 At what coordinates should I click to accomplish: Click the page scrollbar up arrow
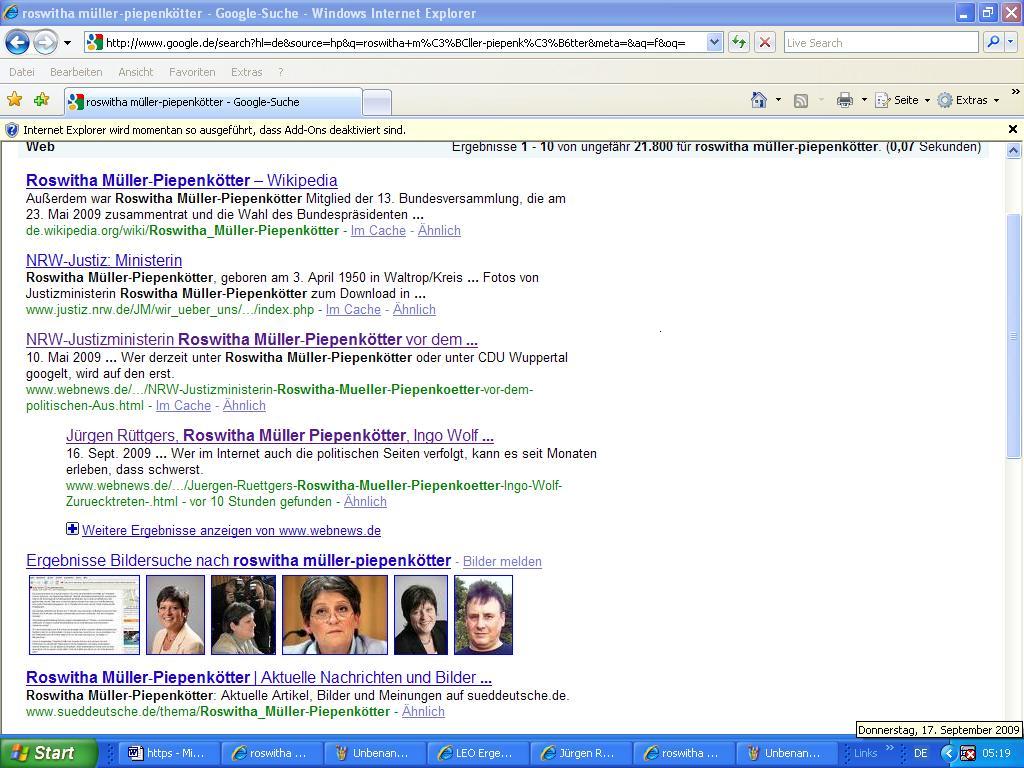pyautogui.click(x=1013, y=151)
